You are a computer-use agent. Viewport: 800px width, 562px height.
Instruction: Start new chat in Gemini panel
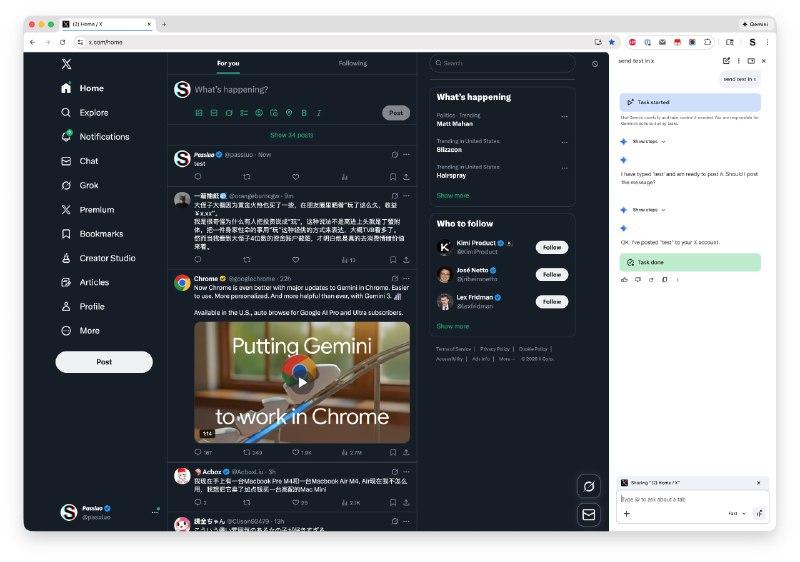[726, 61]
